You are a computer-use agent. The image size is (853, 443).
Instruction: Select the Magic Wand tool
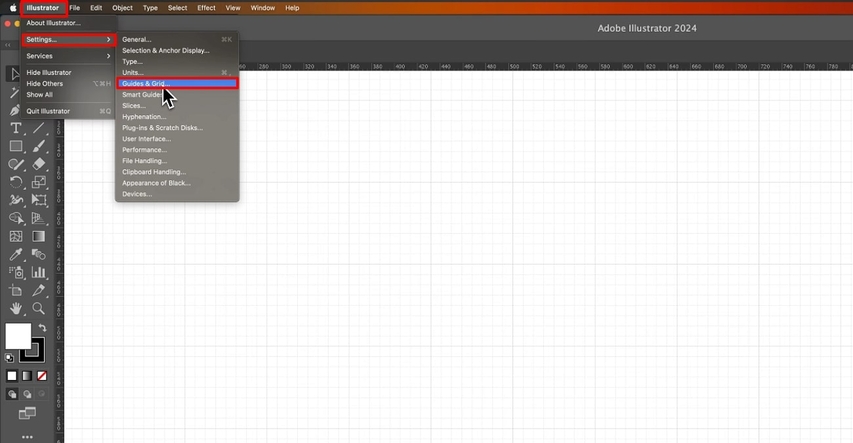15,93
